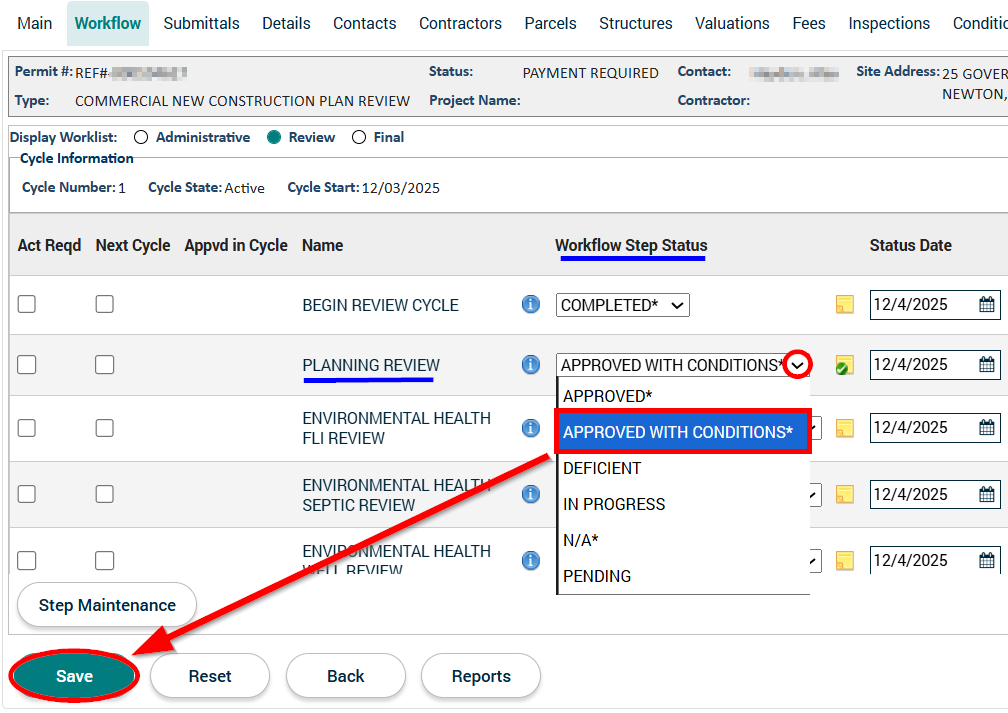Click info icon for Environmental Health FLI Review

pos(531,428)
